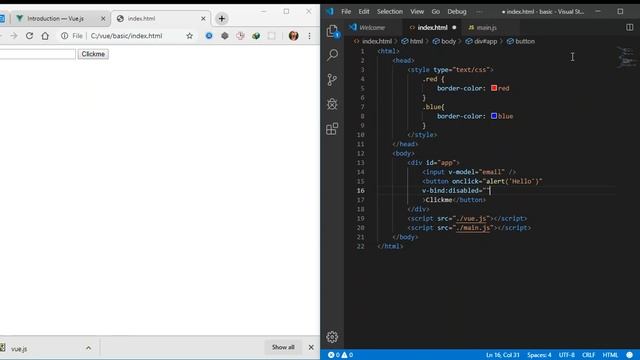Open the Chrome profile avatar

tap(293, 36)
